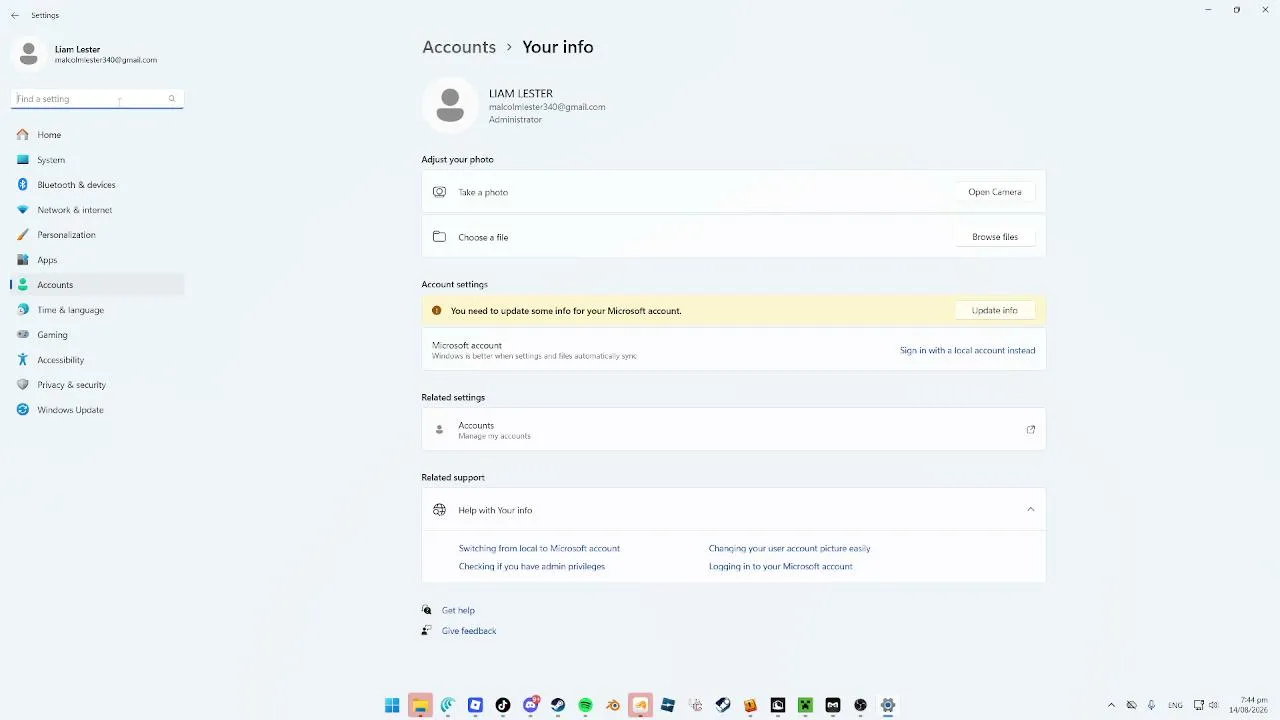Click the LIAM LESTER profile picture on Your info
Screen dimensions: 1280x720
point(450,104)
